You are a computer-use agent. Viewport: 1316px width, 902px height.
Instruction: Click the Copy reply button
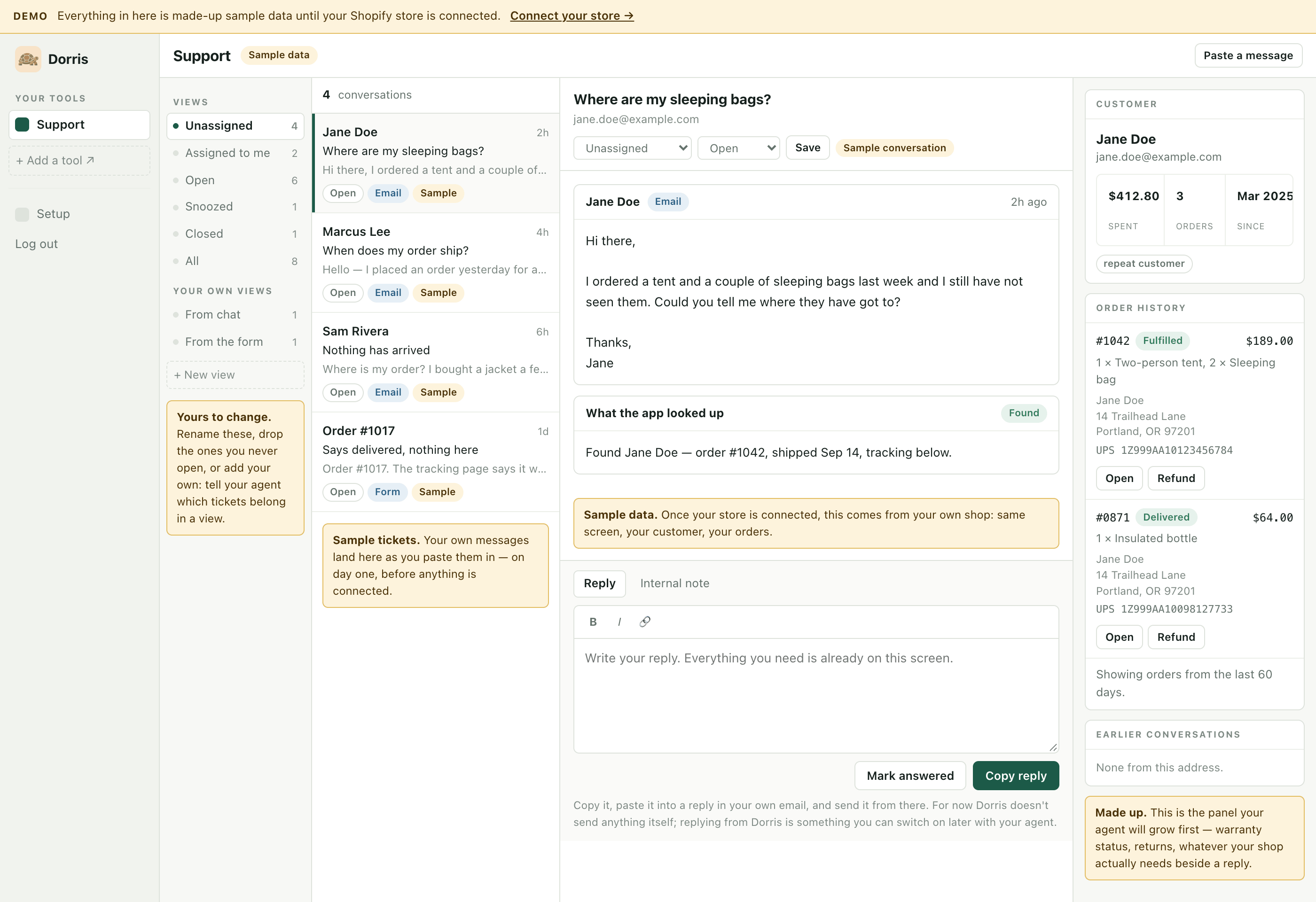[1015, 776]
